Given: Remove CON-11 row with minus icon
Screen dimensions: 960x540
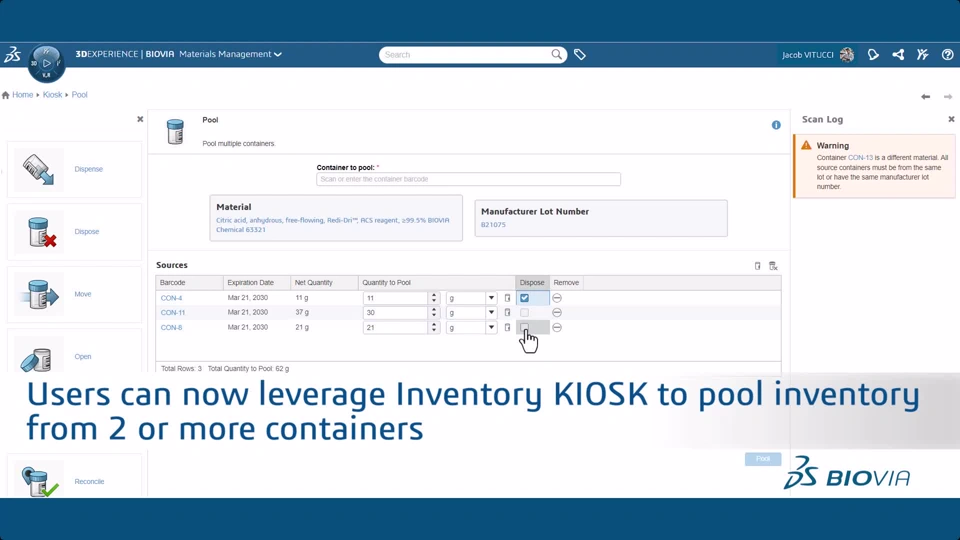Looking at the screenshot, I should 557,313.
